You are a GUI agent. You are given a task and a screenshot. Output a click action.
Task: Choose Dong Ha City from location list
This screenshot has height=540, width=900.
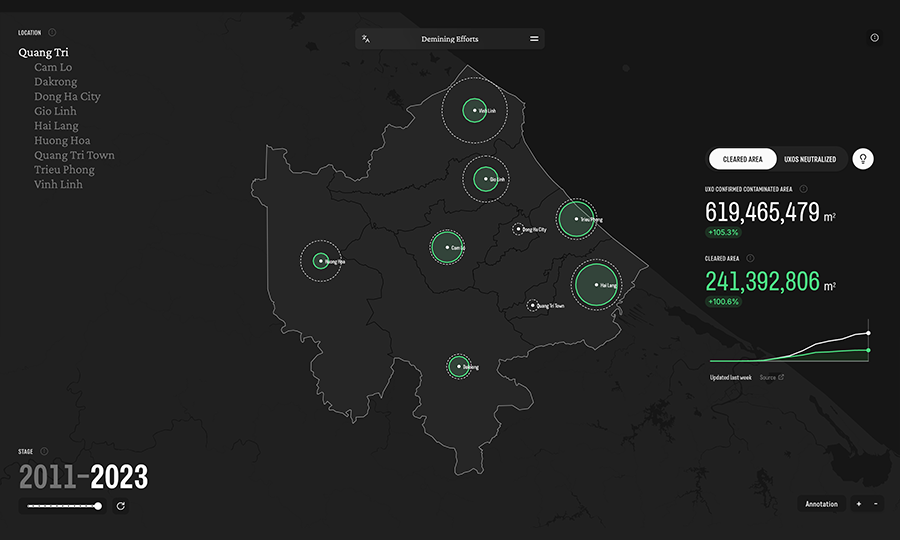(67, 97)
